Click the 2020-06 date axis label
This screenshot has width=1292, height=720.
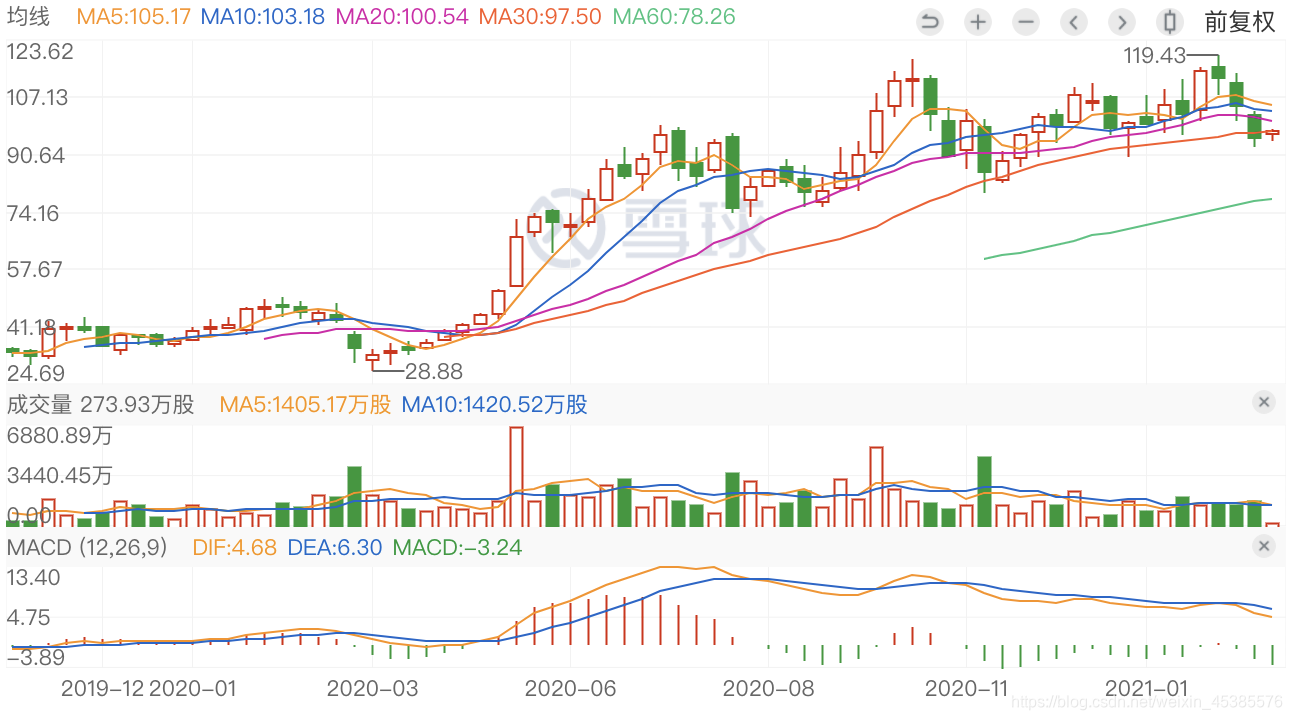click(569, 688)
